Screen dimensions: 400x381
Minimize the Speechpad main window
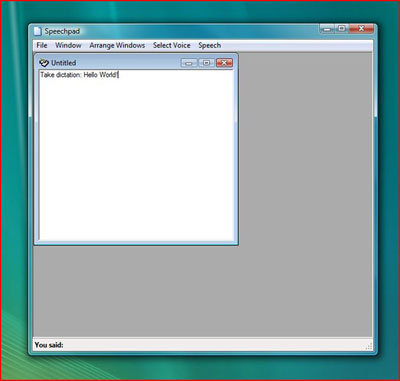(x=327, y=29)
